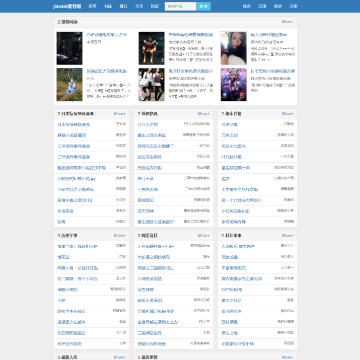This screenshot has width=360, height=360.
Task: Click More+ in first middle category panel
Action: [x=204, y=114]
